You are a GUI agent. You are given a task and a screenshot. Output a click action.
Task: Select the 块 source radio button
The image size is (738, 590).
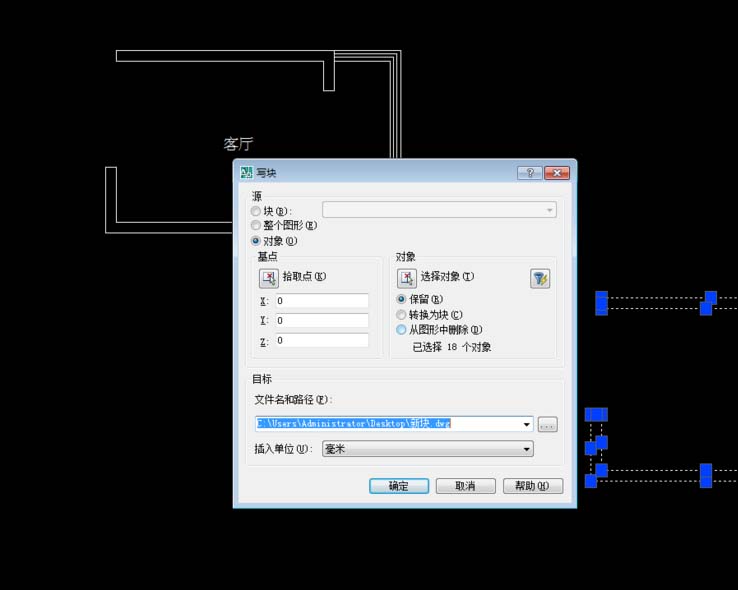(256, 211)
